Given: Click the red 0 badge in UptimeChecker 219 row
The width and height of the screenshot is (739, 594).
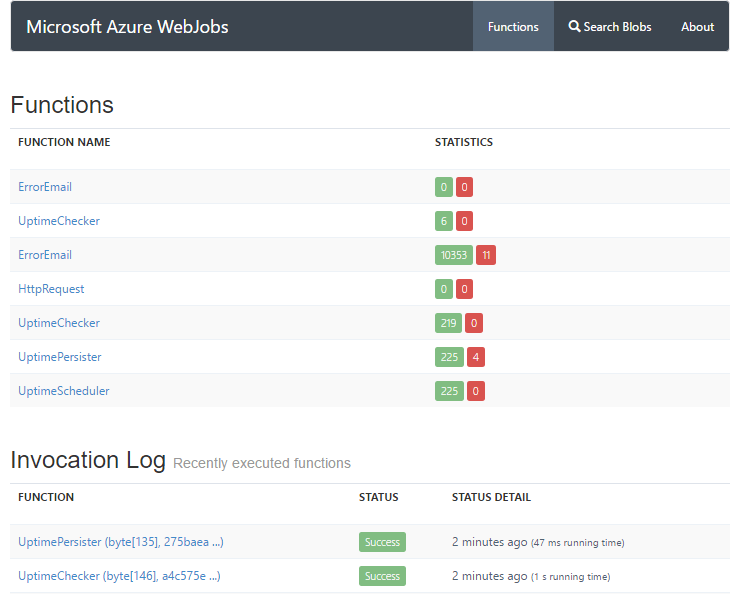Looking at the screenshot, I should (x=474, y=323).
